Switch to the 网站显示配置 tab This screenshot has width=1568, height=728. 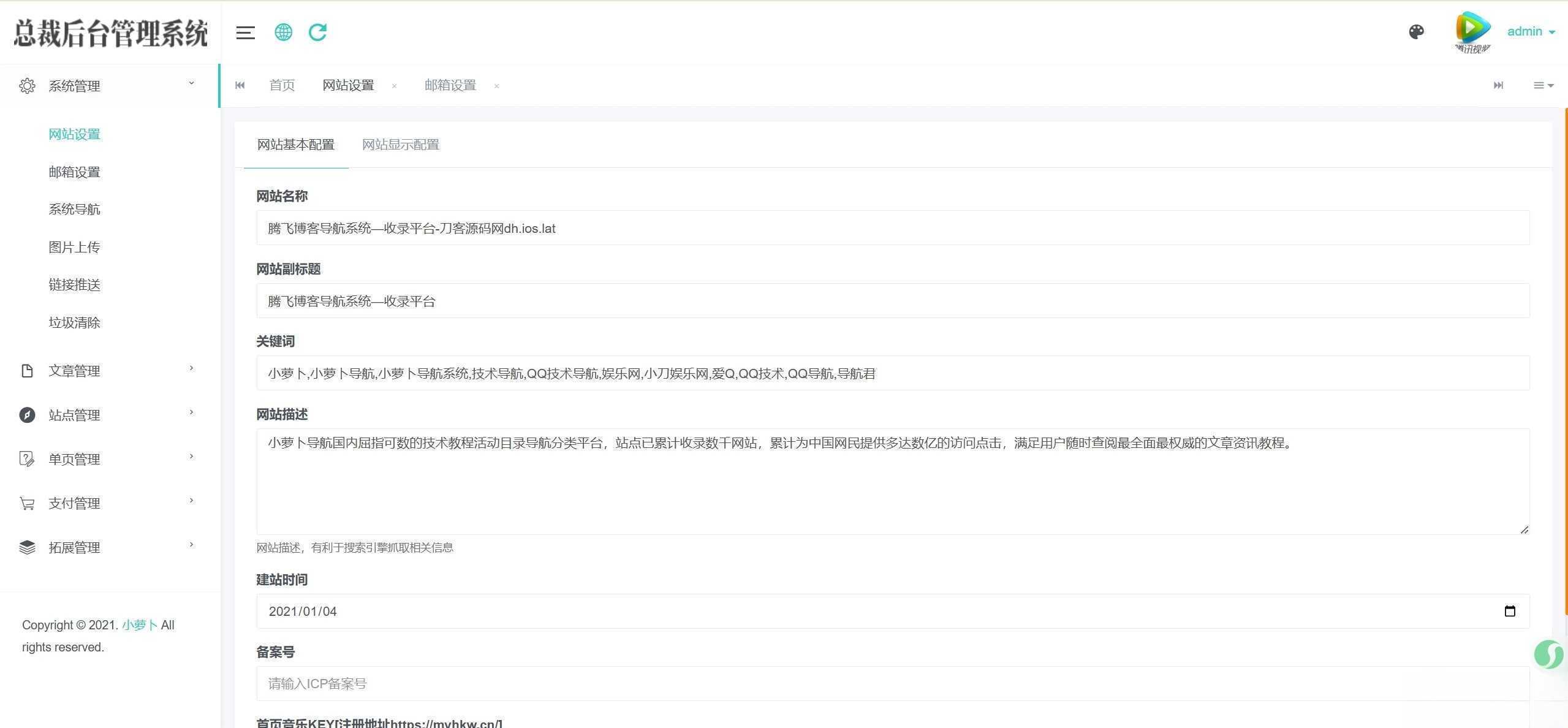[401, 145]
